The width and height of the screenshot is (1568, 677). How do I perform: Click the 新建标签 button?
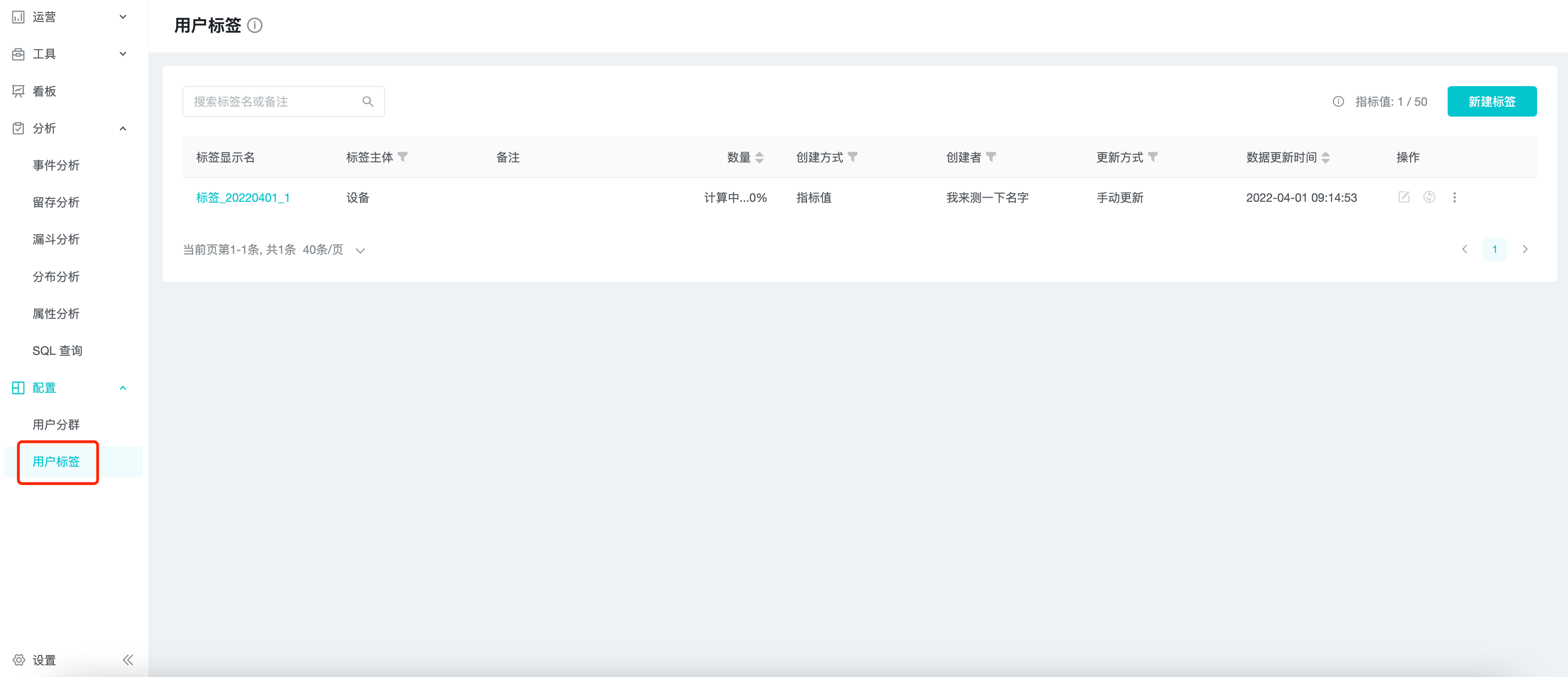coord(1491,102)
